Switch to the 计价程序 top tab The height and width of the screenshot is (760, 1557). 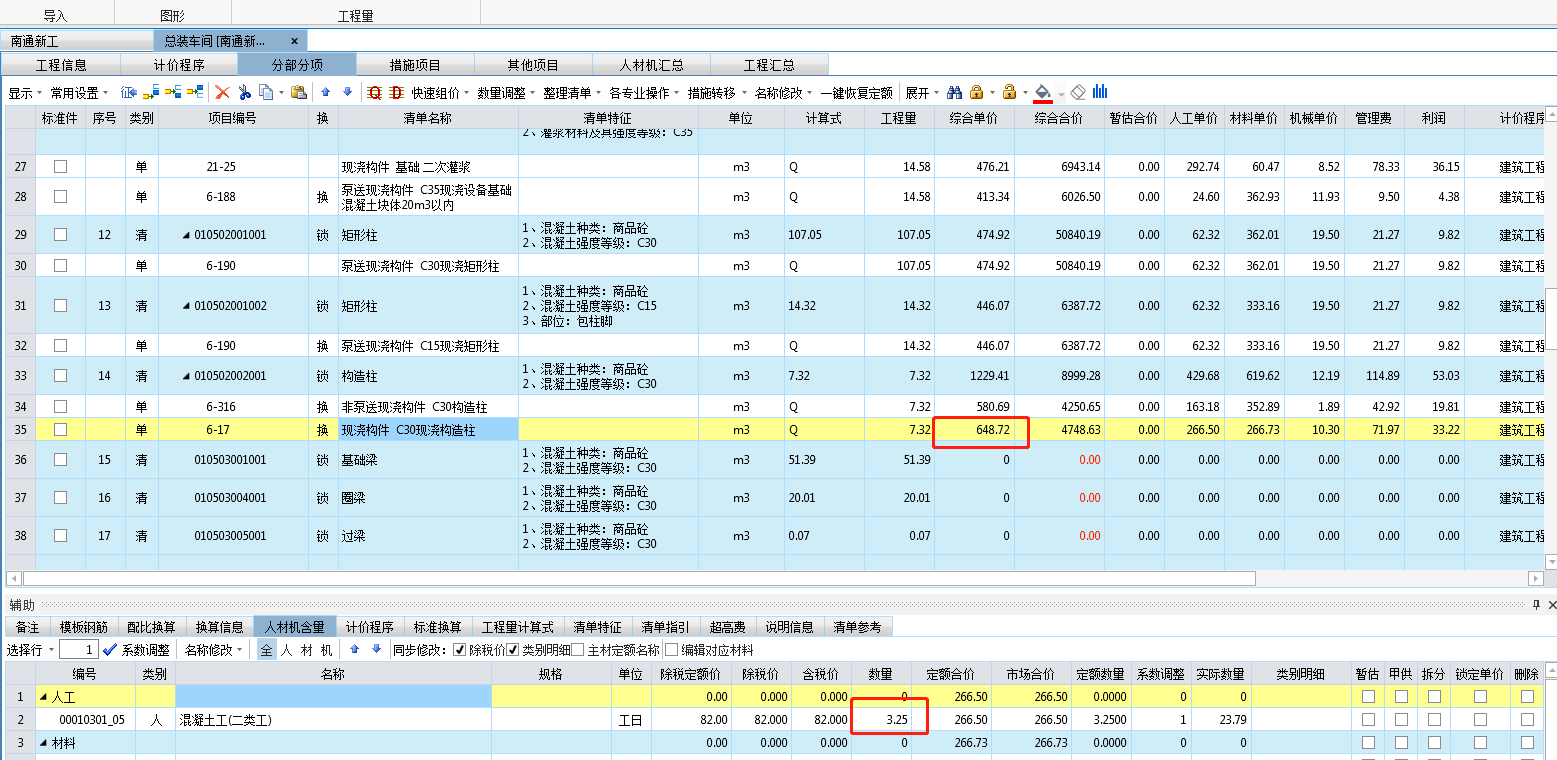(x=179, y=65)
